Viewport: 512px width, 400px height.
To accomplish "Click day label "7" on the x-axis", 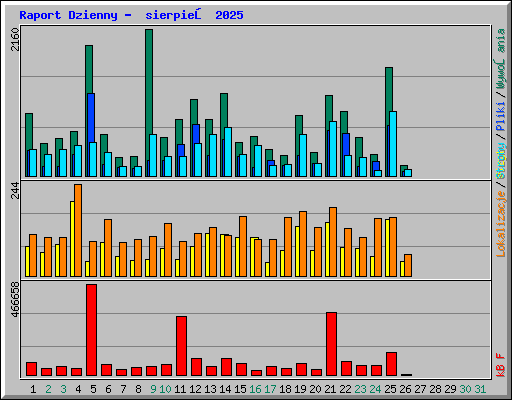I will (123, 389).
